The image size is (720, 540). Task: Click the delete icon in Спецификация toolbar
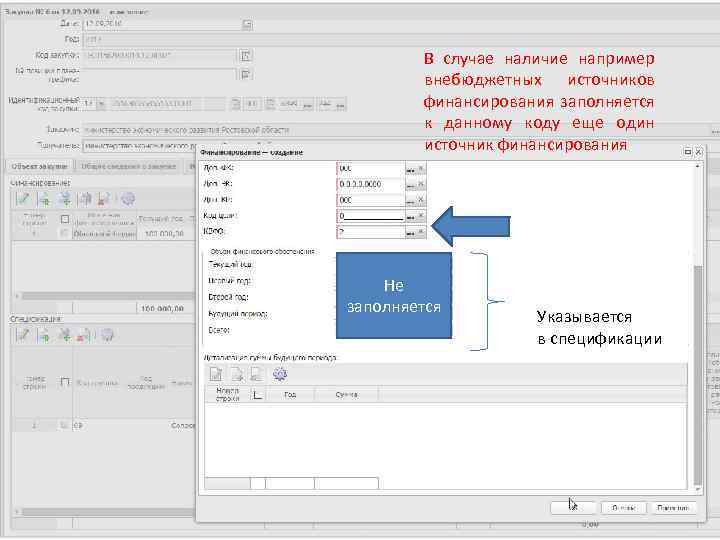[x=84, y=336]
